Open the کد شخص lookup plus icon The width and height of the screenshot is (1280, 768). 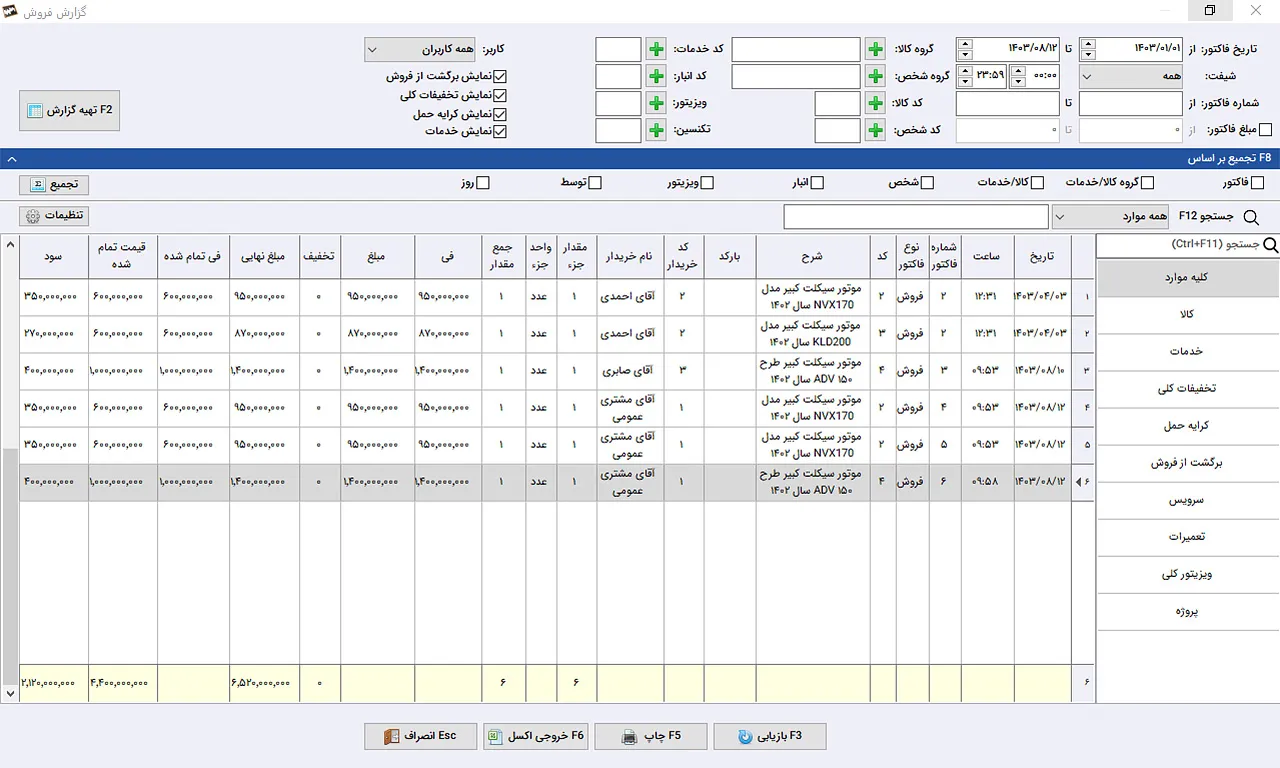875,130
